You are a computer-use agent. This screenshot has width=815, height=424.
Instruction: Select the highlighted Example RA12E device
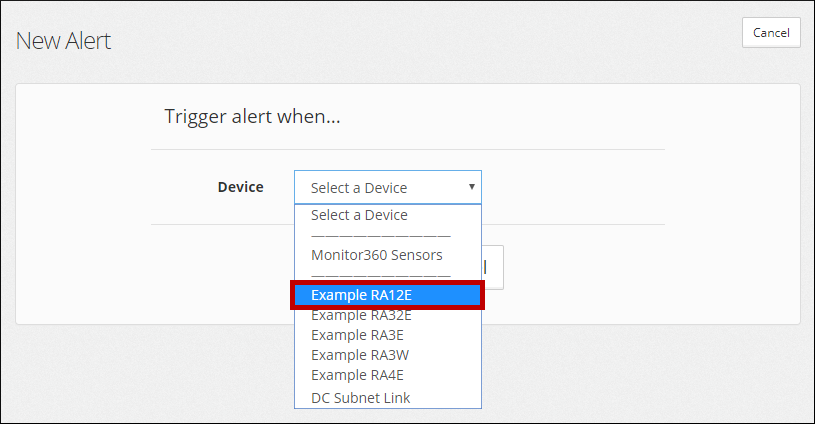[x=388, y=295]
